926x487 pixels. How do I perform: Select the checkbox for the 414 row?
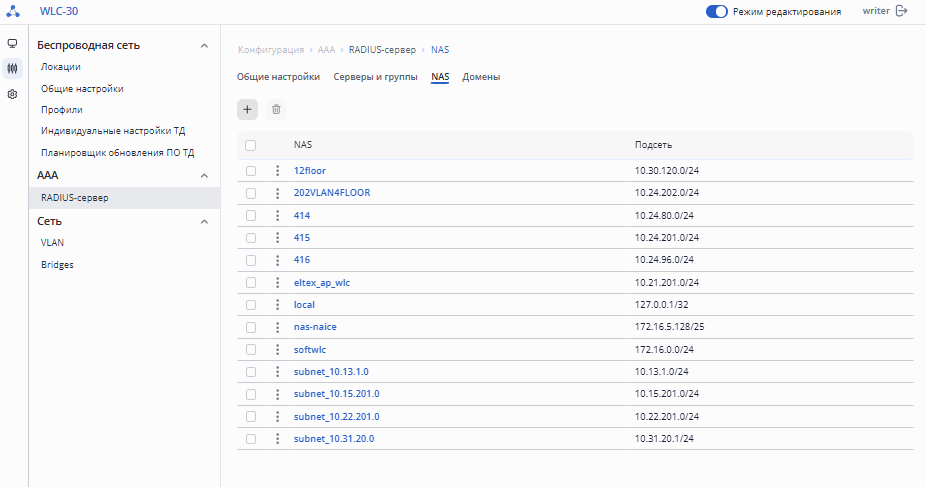(x=251, y=215)
